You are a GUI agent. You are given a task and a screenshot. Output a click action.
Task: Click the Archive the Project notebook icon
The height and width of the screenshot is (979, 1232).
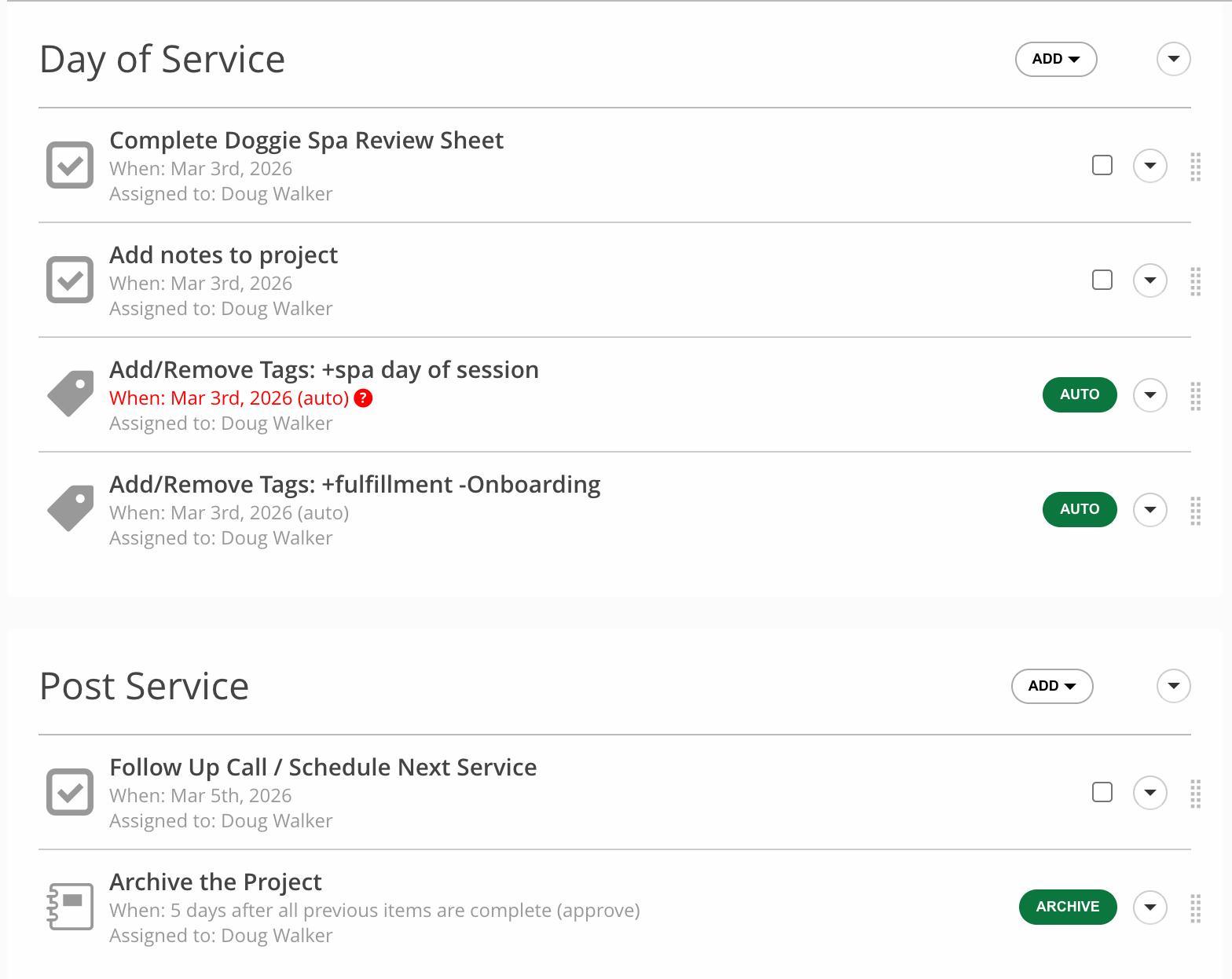(70, 907)
